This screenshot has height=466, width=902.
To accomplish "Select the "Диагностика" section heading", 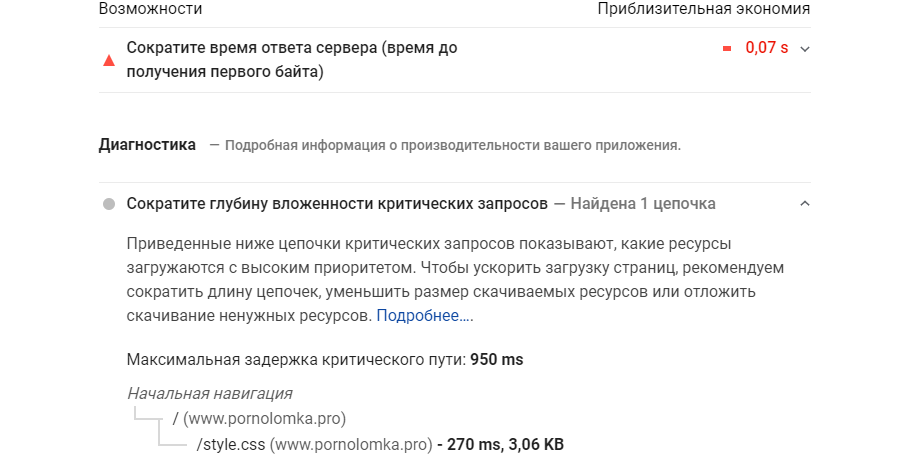I will pyautogui.click(x=147, y=145).
